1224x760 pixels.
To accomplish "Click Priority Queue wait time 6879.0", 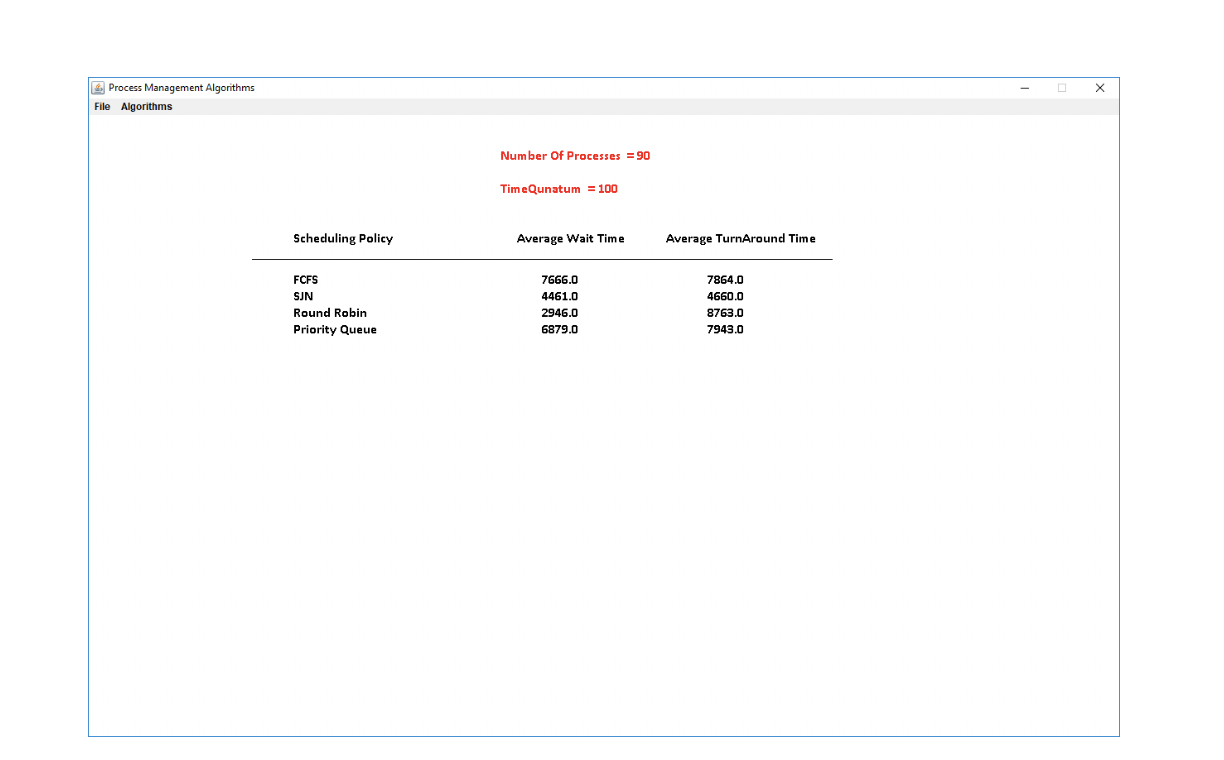I will pos(559,330).
